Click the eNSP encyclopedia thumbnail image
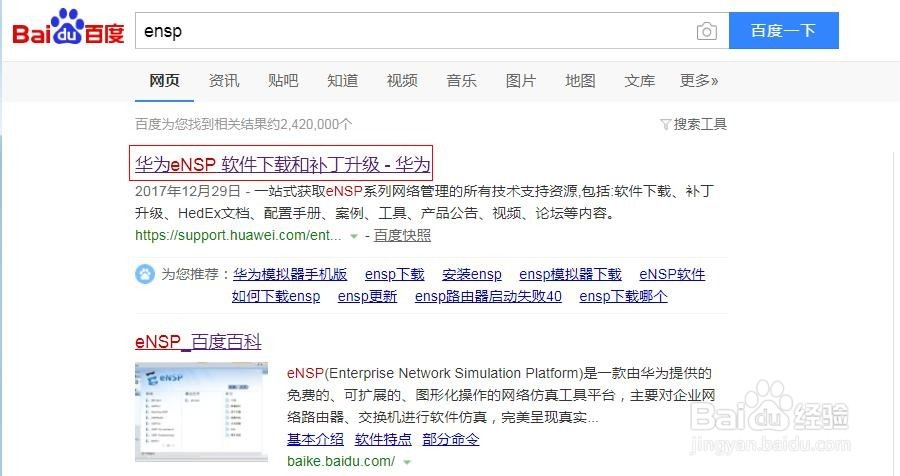900x476 pixels. (201, 412)
